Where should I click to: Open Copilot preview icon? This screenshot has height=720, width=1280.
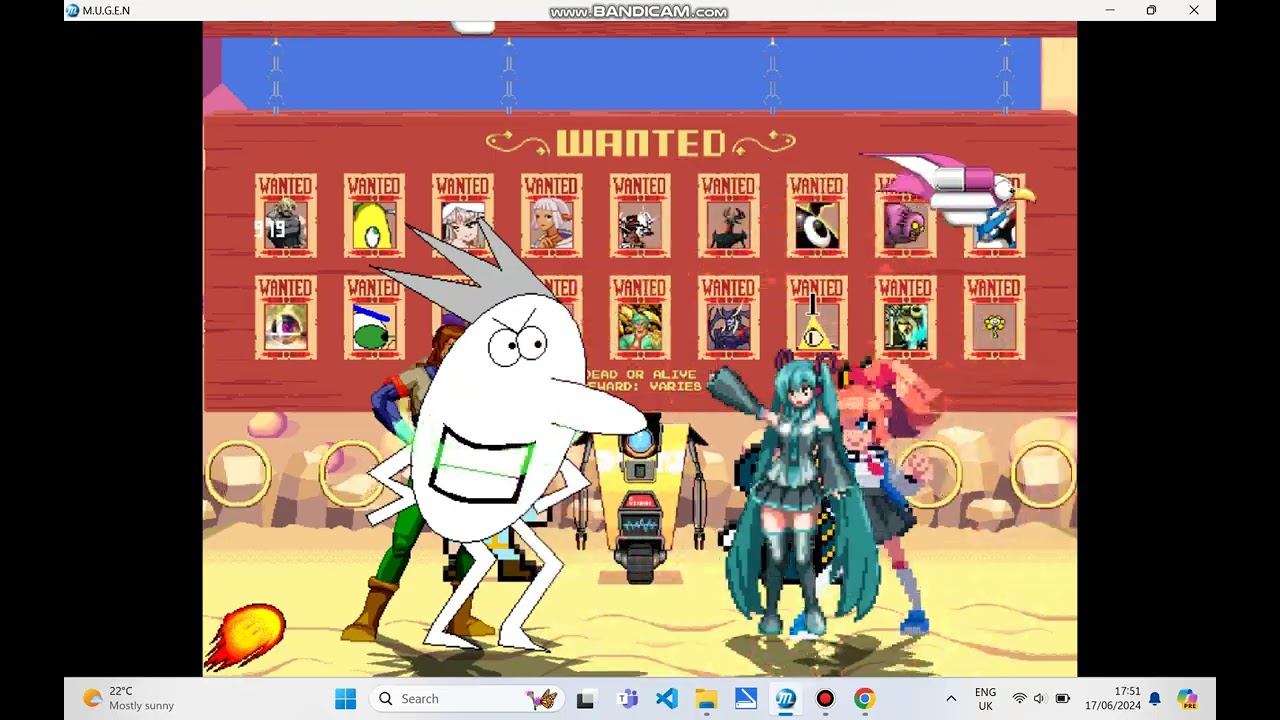[1187, 699]
